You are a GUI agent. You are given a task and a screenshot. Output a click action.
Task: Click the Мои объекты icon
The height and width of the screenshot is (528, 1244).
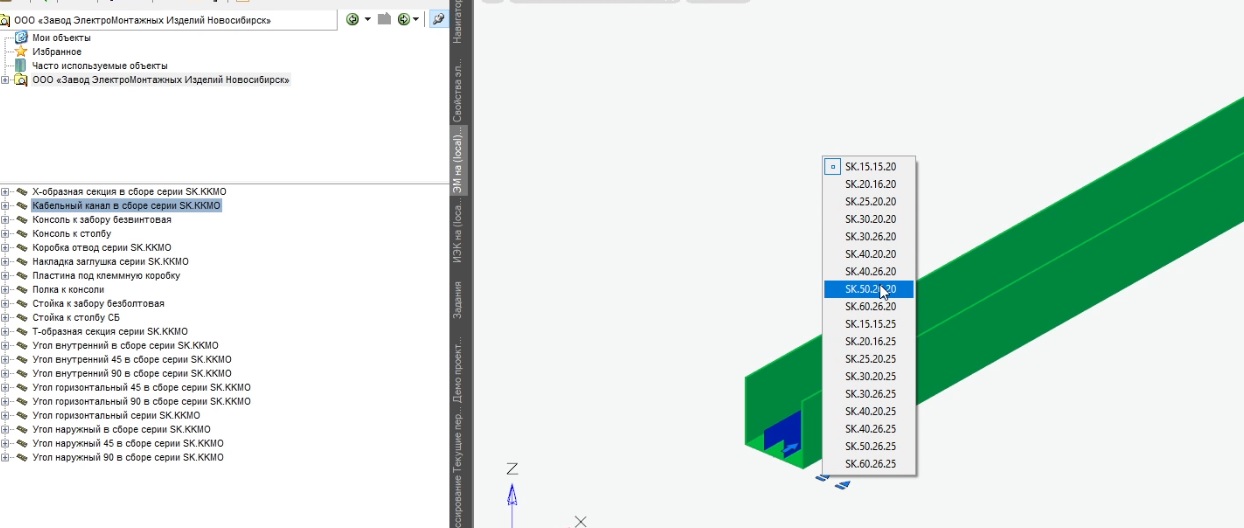(x=21, y=37)
